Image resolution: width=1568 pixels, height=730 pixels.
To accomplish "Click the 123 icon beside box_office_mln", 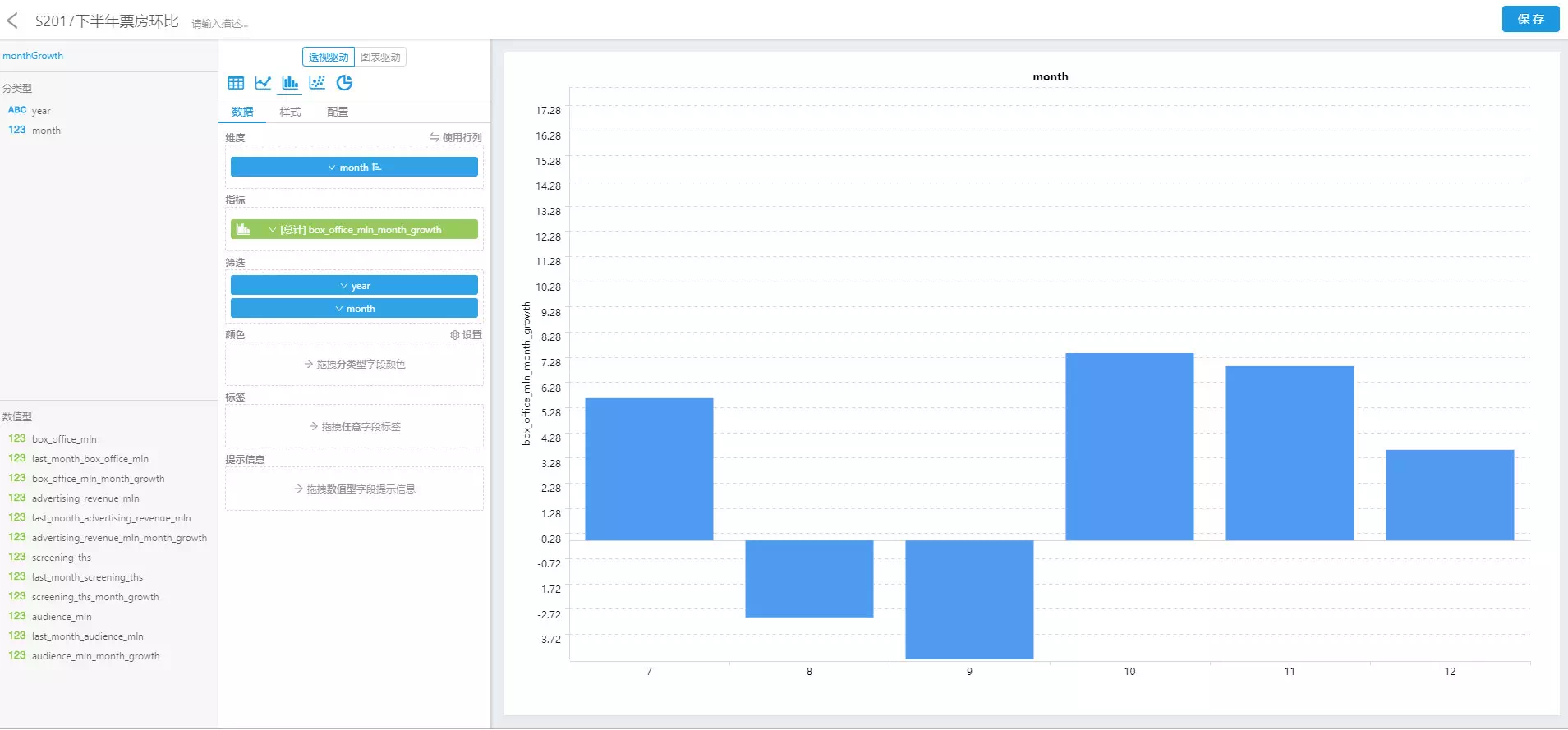I will pyautogui.click(x=17, y=438).
